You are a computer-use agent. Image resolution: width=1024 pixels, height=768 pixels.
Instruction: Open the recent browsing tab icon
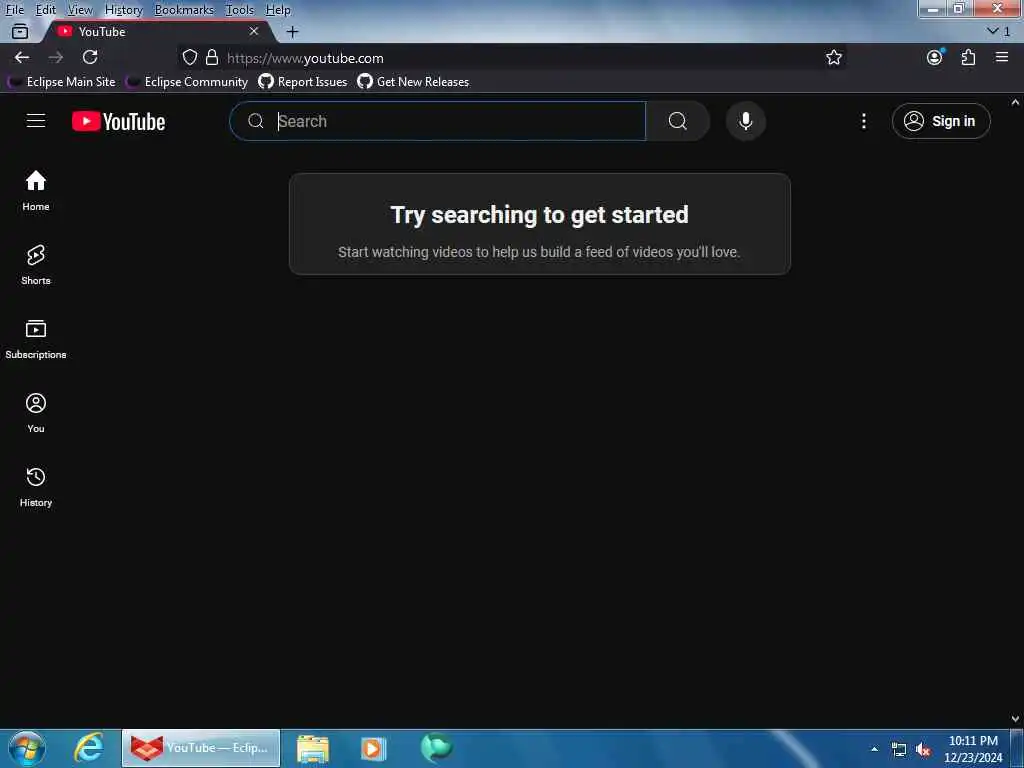click(20, 31)
